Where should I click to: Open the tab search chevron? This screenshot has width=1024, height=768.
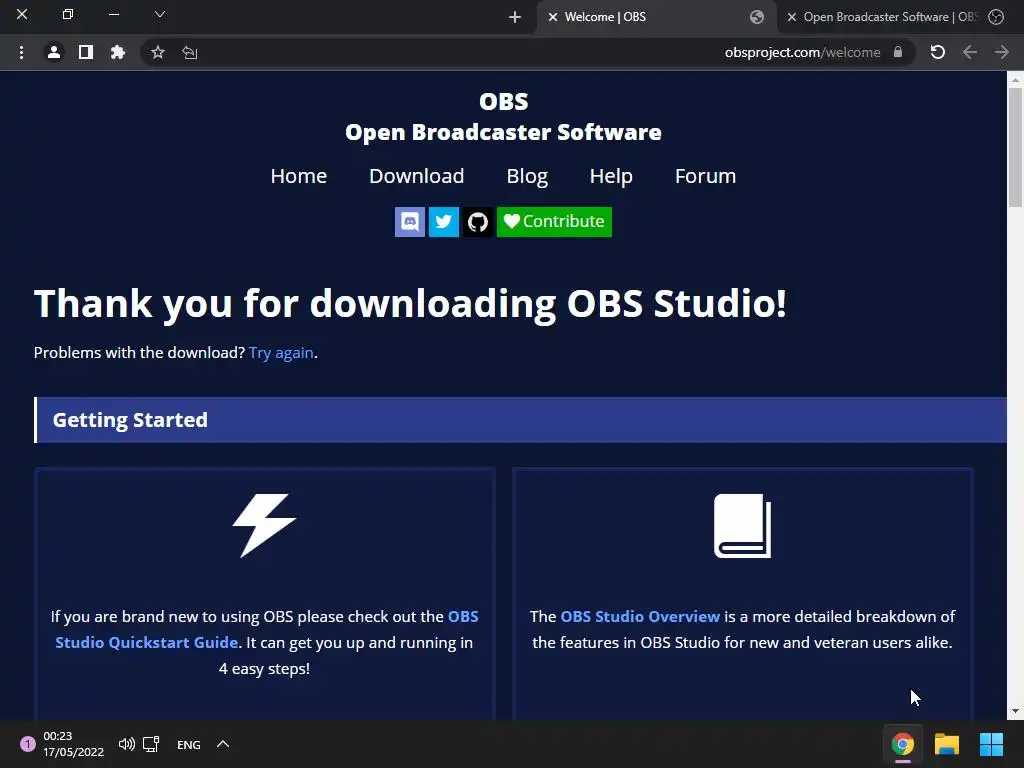click(x=159, y=14)
